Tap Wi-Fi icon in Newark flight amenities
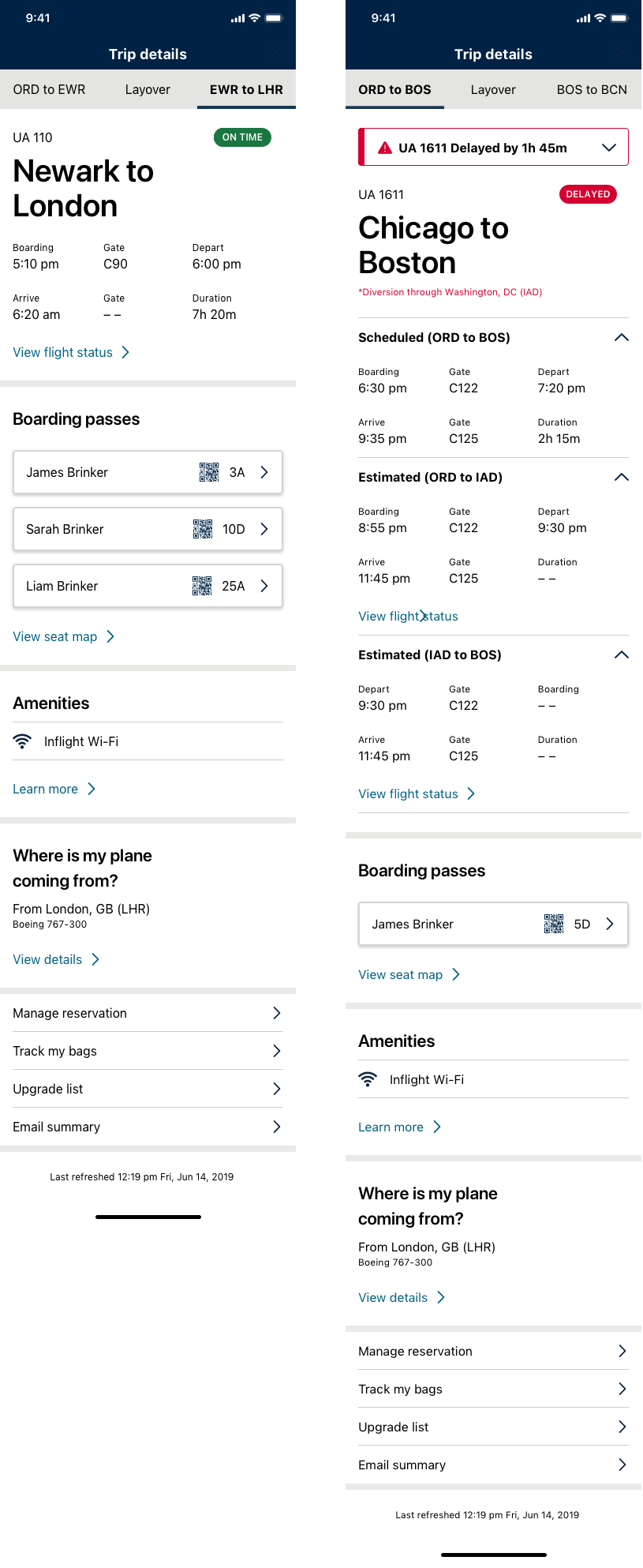This screenshot has width=643, height=1568. coord(22,741)
